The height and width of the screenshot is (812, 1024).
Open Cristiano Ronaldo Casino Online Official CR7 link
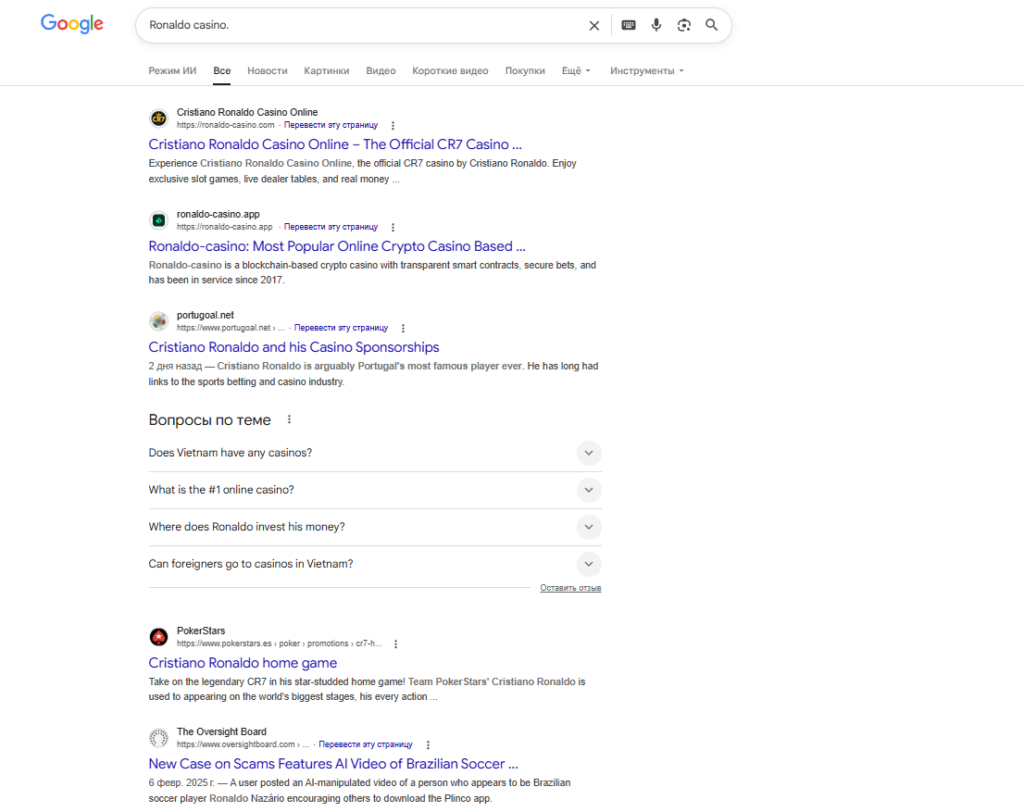click(x=335, y=144)
